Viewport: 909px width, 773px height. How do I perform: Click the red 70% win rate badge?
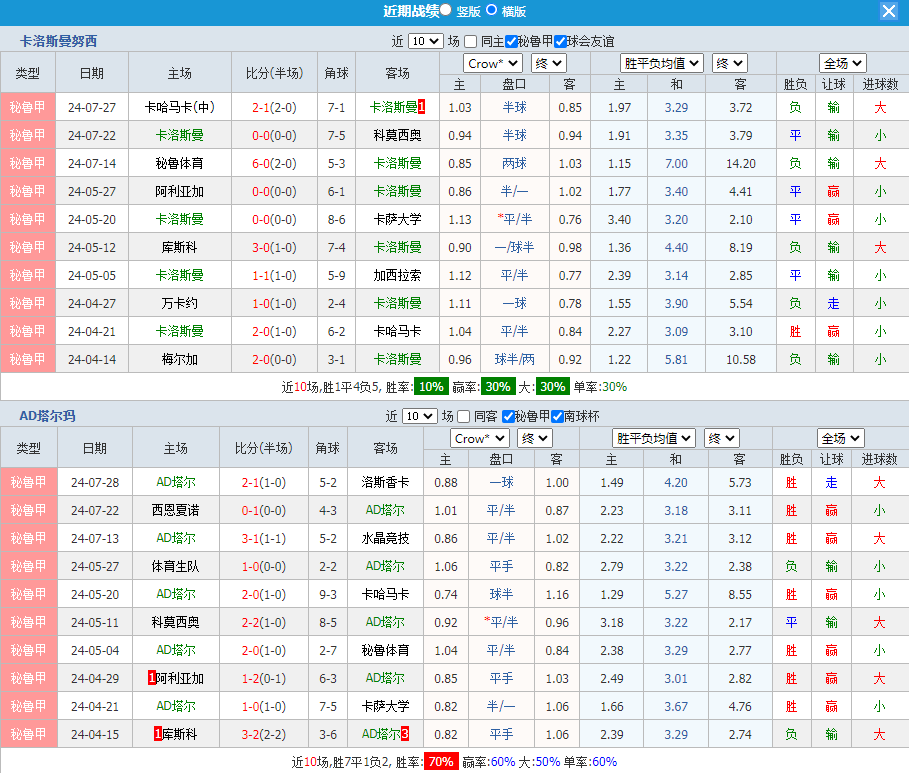pos(441,761)
